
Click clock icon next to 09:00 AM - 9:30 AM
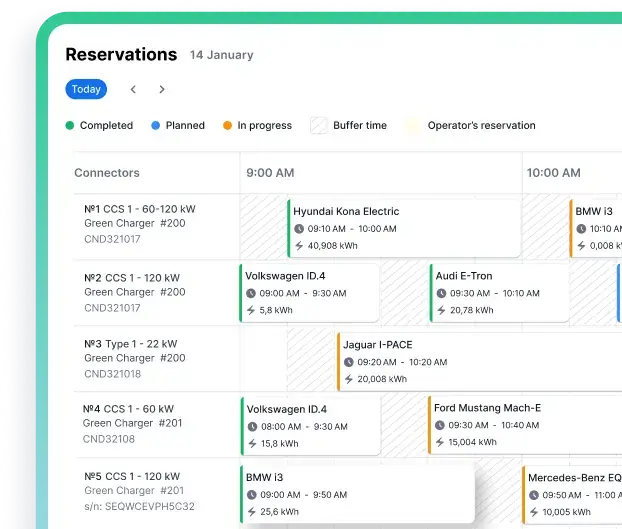251,293
